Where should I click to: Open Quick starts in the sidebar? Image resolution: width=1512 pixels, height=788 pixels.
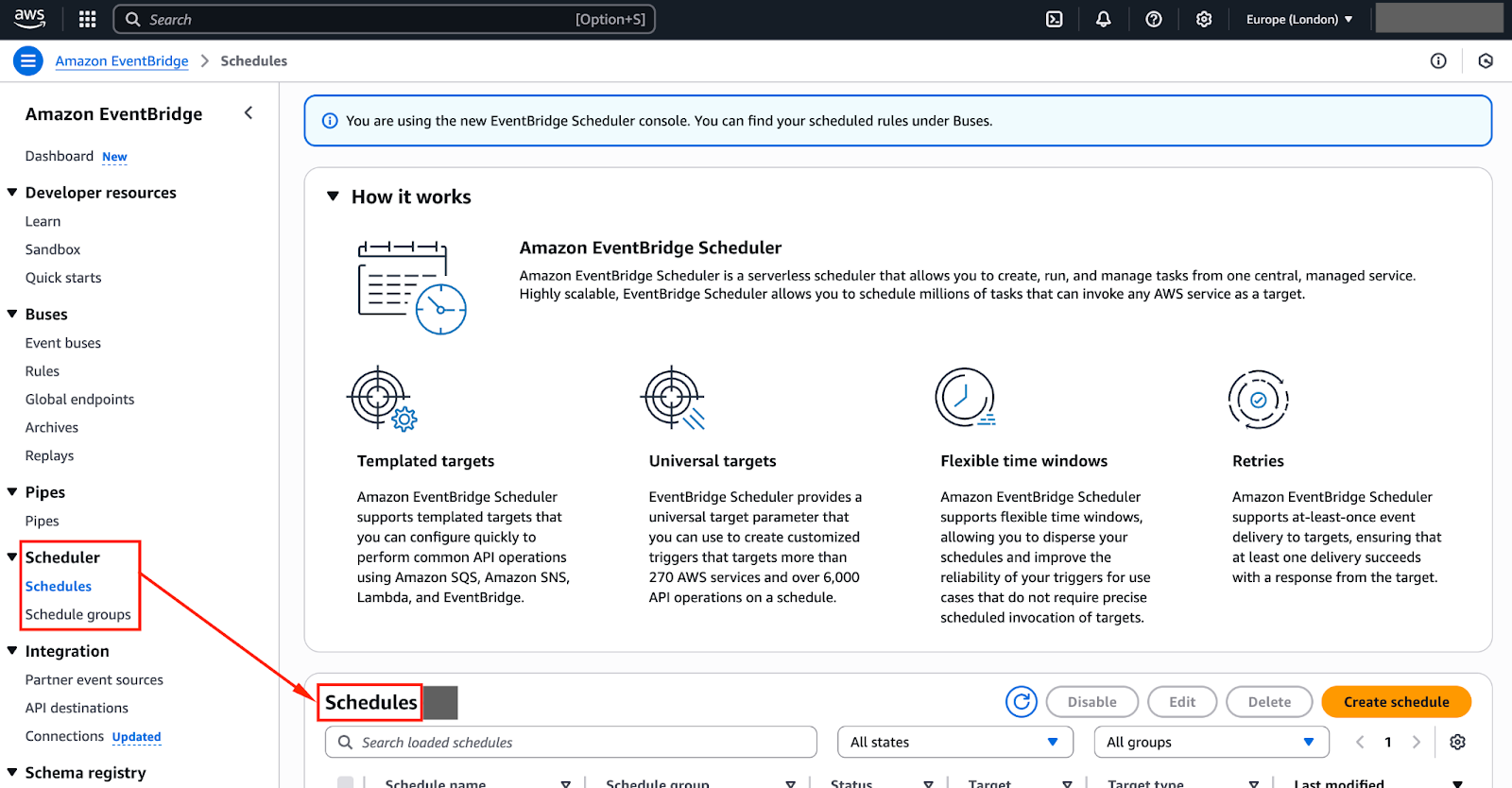tap(63, 278)
